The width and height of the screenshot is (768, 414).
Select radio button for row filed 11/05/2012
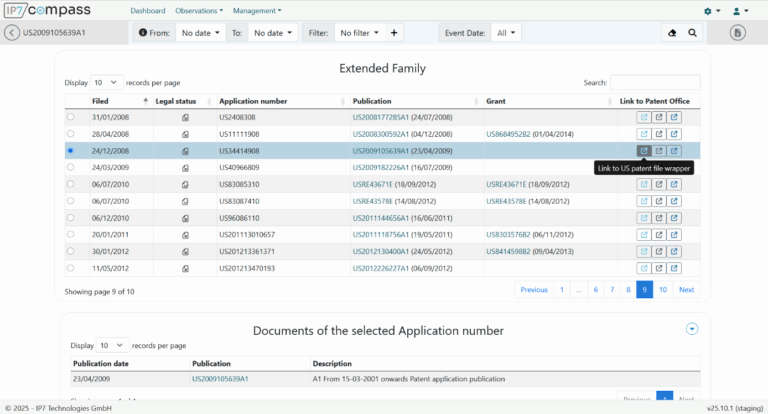pos(70,268)
